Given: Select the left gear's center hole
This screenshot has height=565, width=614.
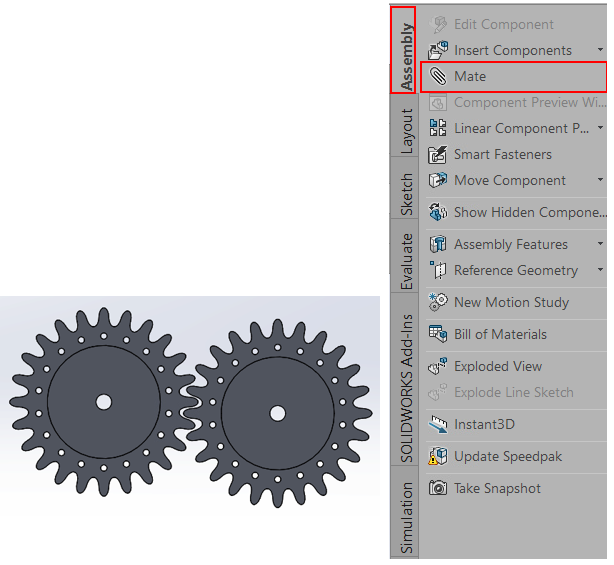Looking at the screenshot, I should pyautogui.click(x=104, y=402).
